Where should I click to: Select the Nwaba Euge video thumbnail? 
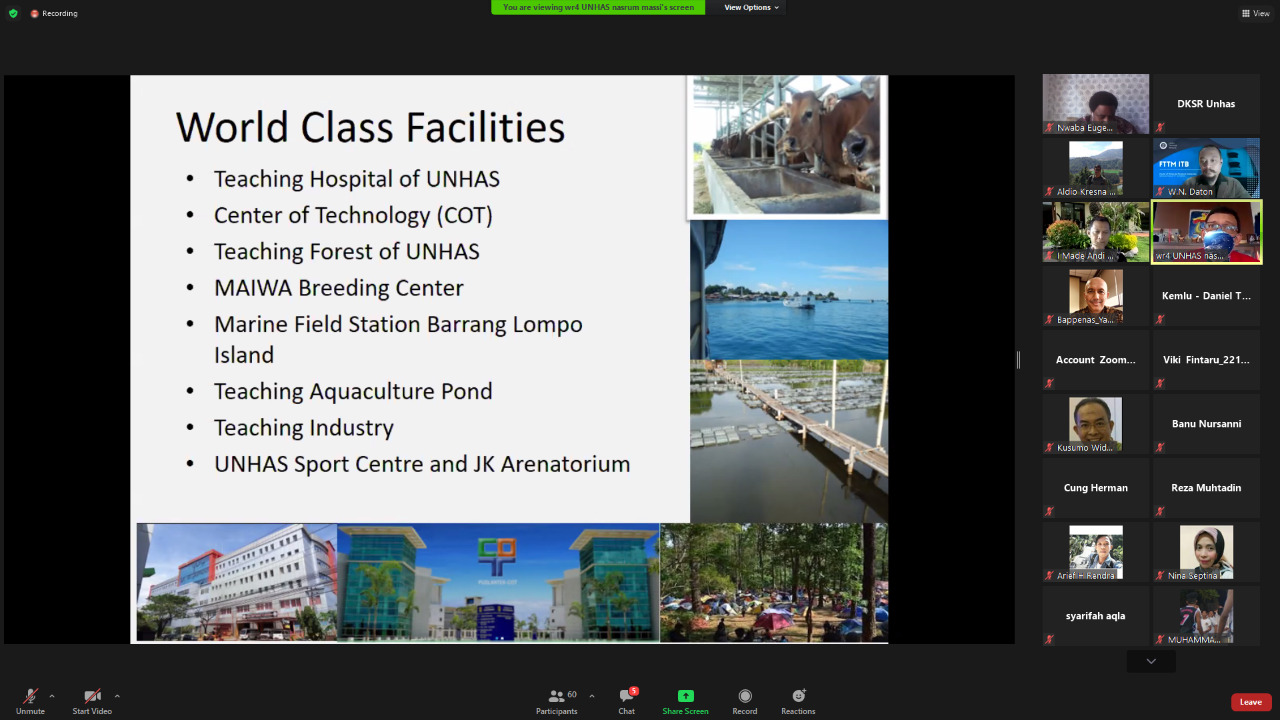coord(1096,104)
